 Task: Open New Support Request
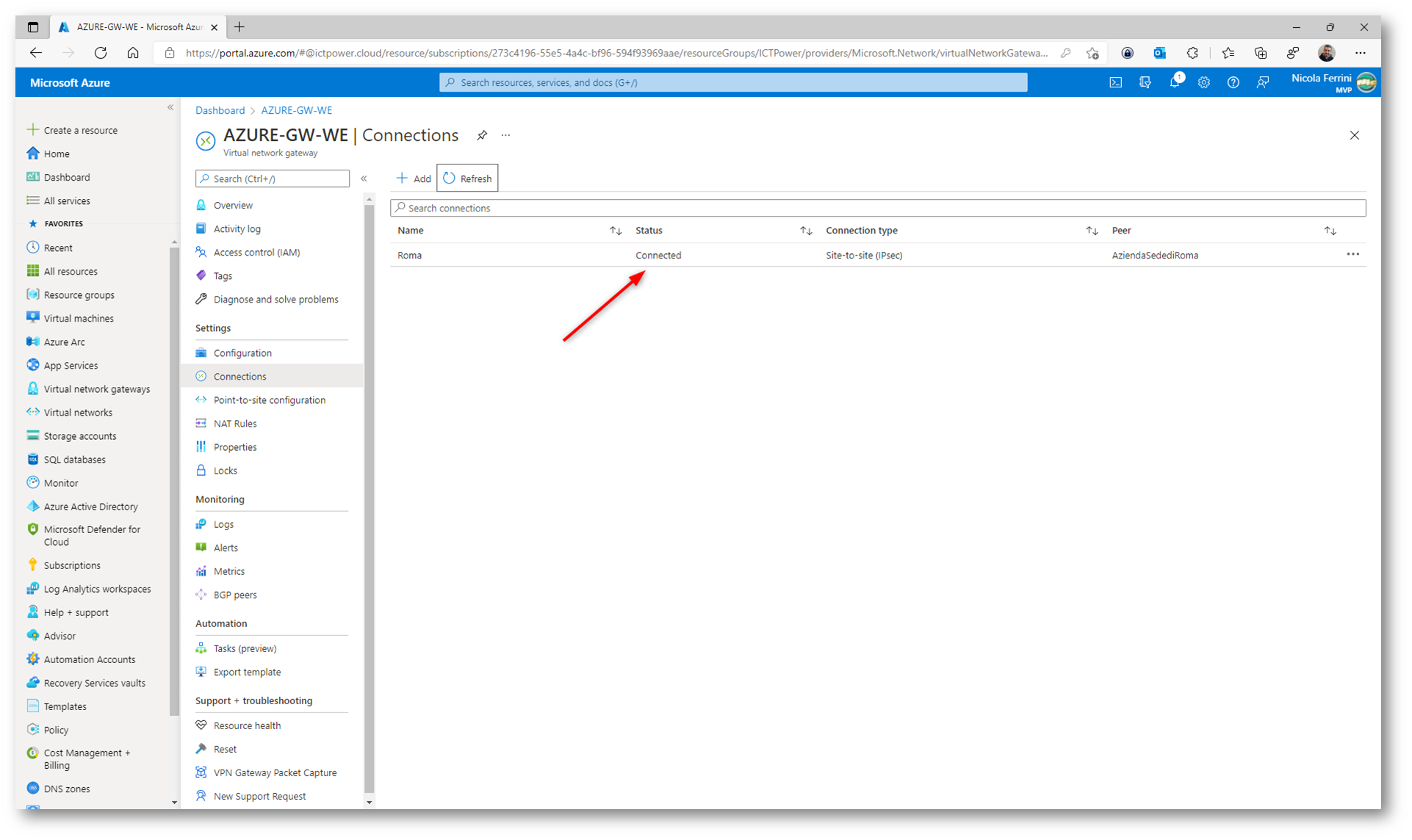click(259, 796)
